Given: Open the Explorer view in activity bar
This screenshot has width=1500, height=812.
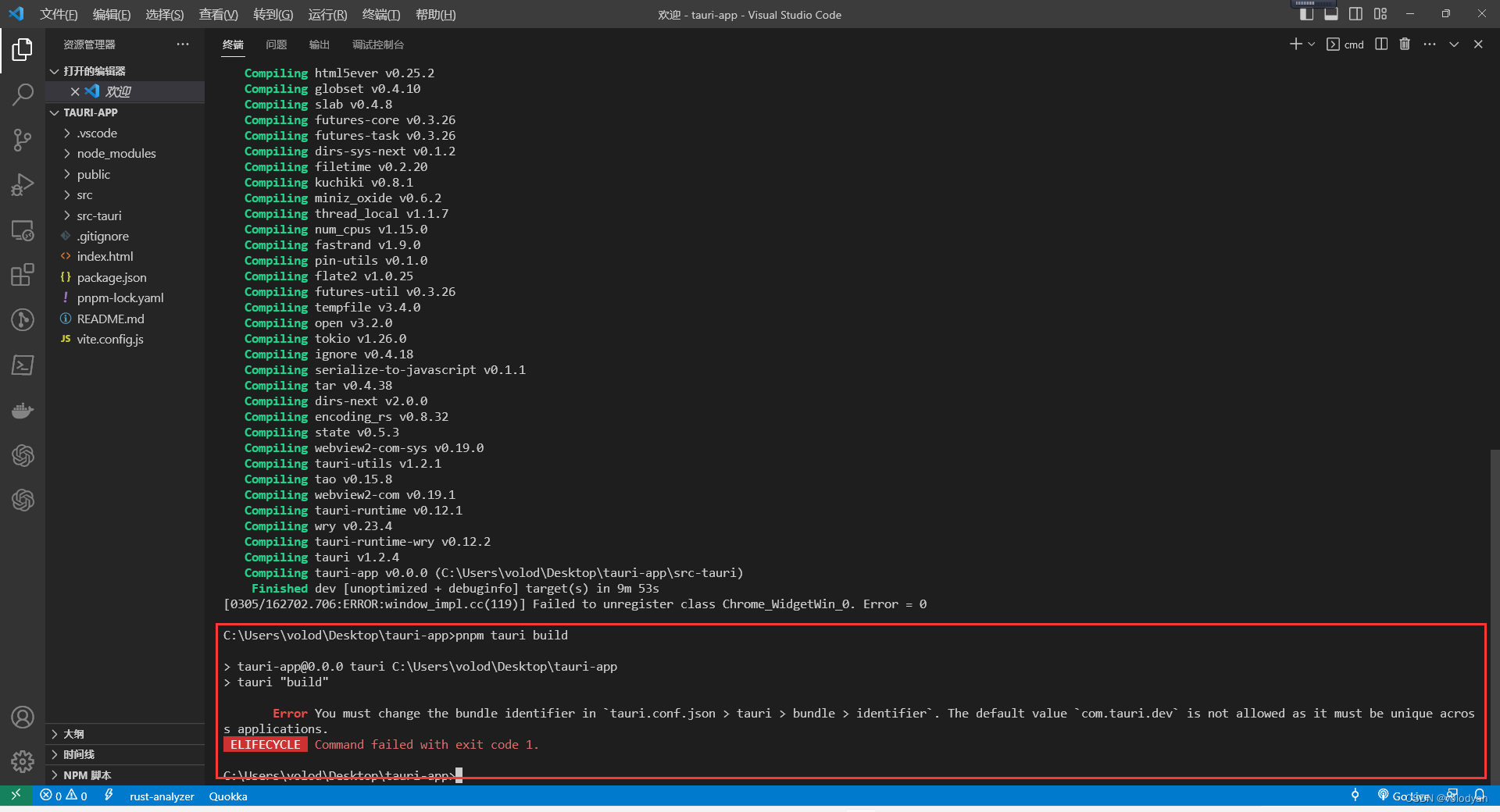Looking at the screenshot, I should 23,49.
